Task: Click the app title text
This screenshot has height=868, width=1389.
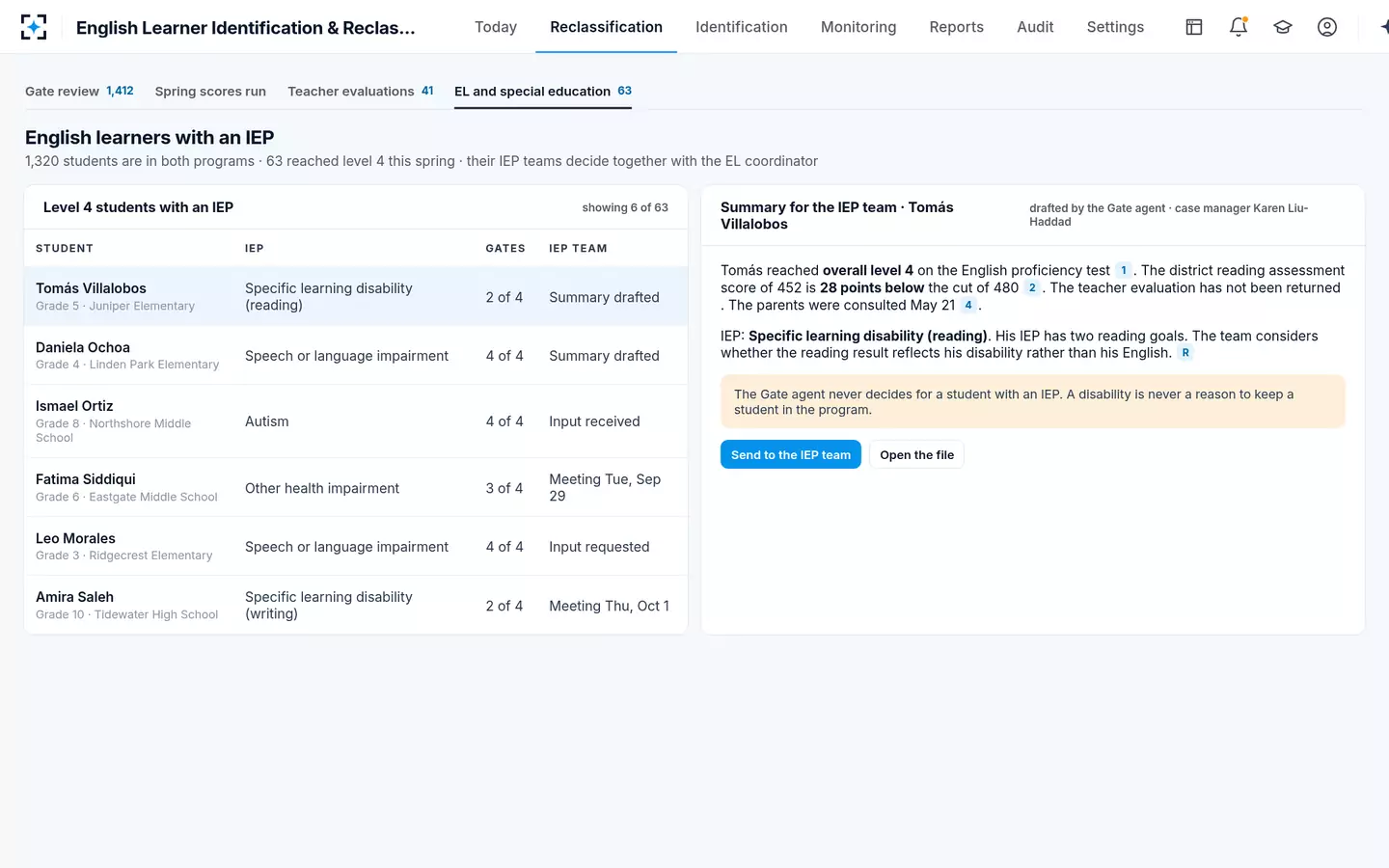Action: coord(246,28)
